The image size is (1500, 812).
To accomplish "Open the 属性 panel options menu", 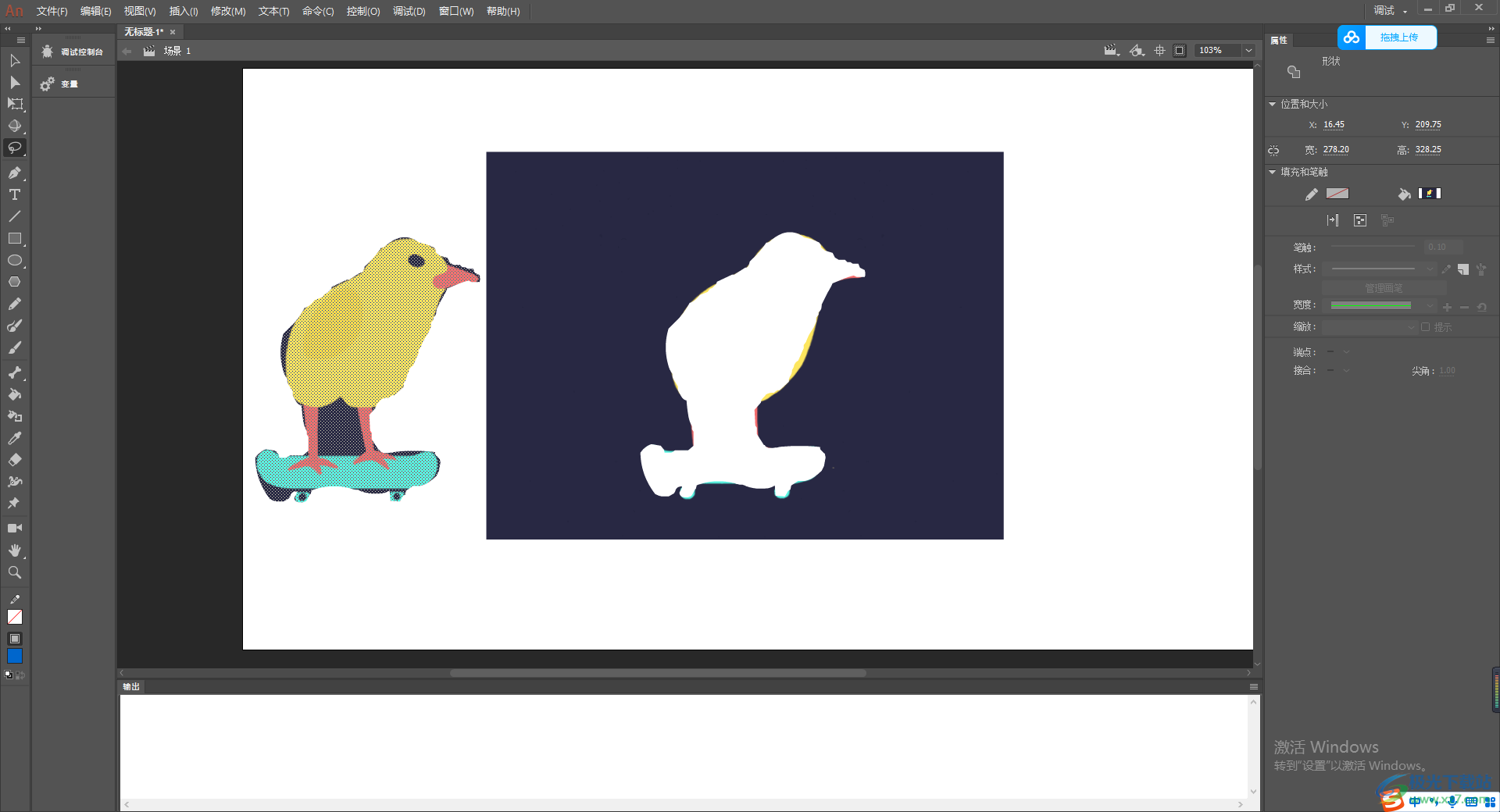I will (1490, 40).
